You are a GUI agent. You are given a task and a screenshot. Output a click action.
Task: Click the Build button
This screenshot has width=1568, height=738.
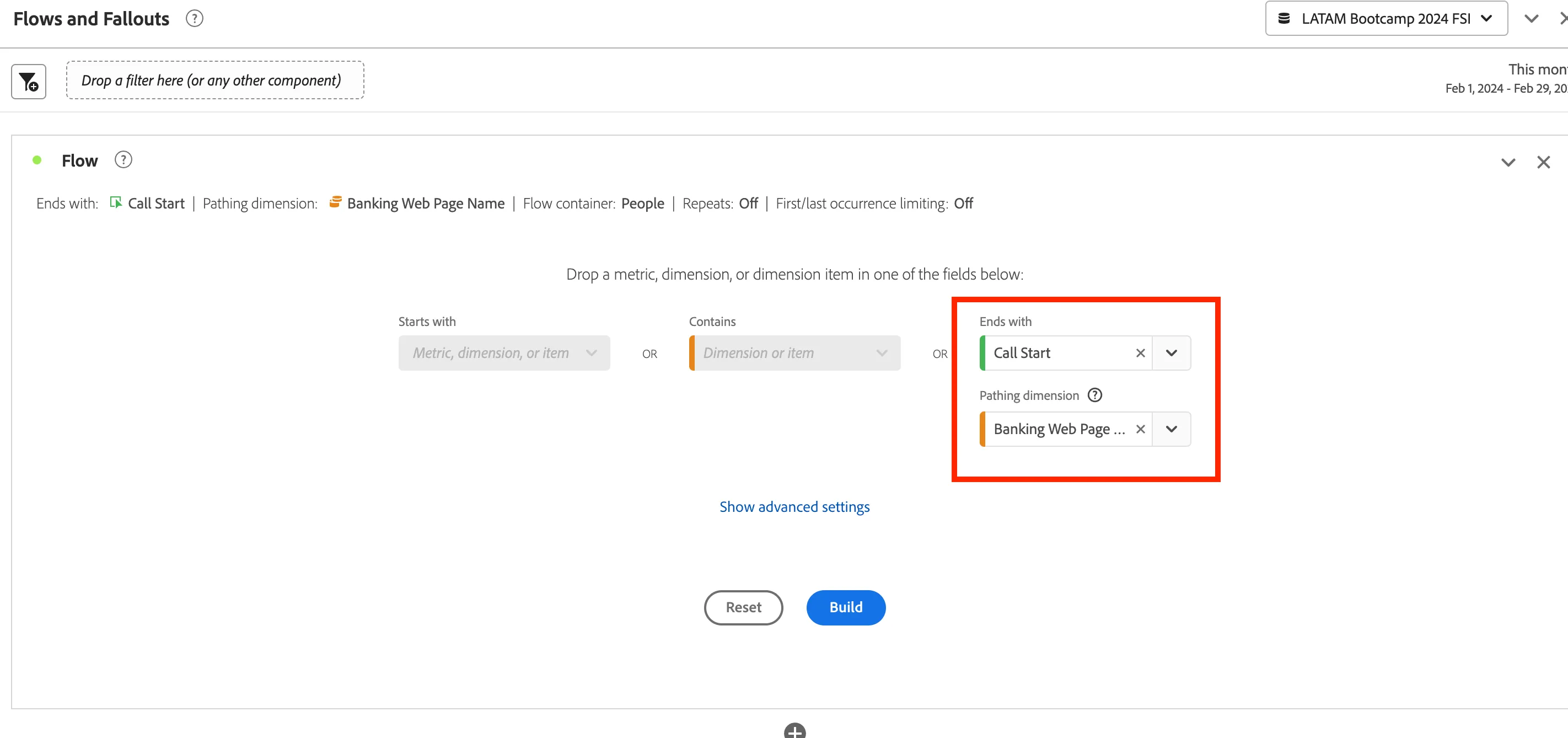[846, 607]
